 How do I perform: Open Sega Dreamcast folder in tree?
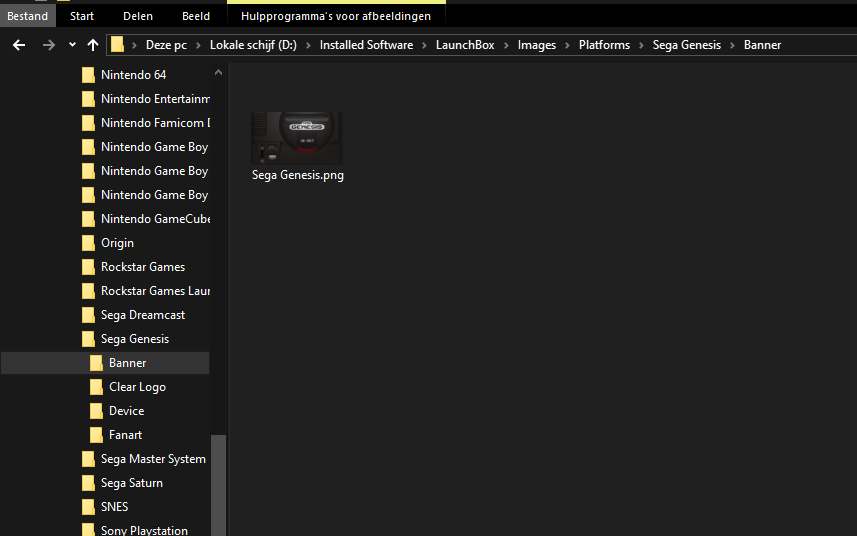pyautogui.click(x=143, y=315)
